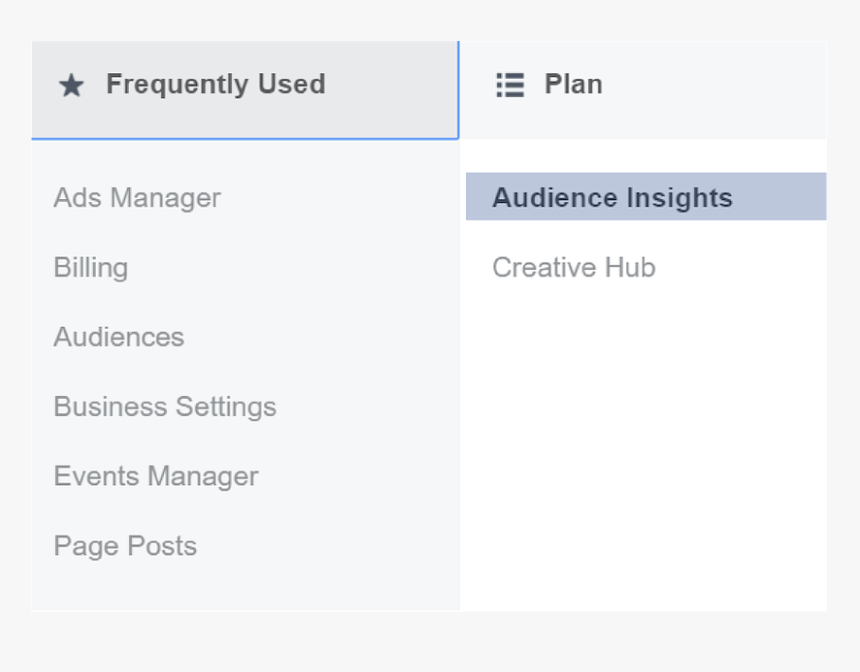Open Audience Insights in the Plan column
The image size is (860, 672).
612,198
